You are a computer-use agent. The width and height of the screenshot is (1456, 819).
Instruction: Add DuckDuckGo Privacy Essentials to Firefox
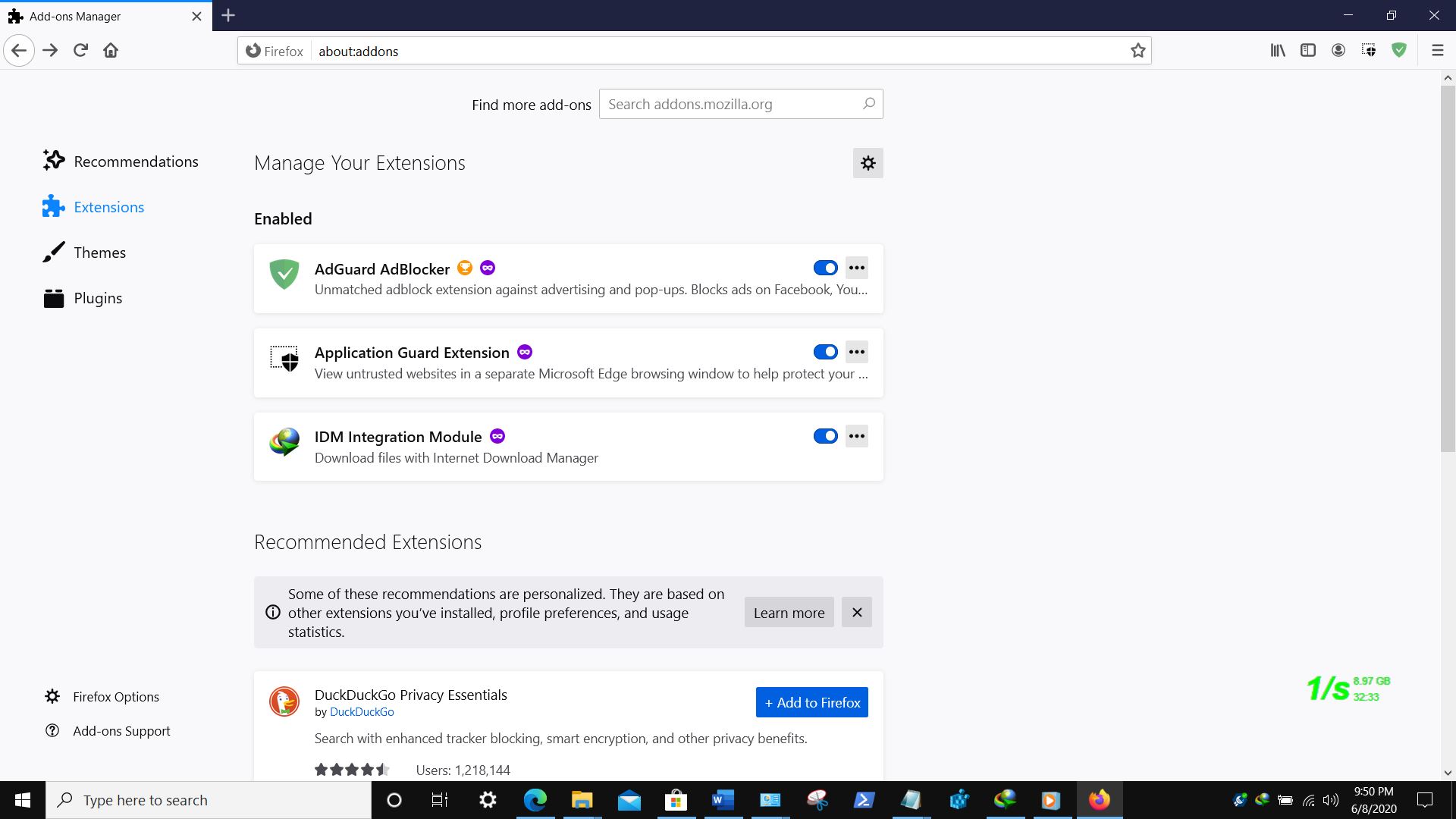point(811,702)
